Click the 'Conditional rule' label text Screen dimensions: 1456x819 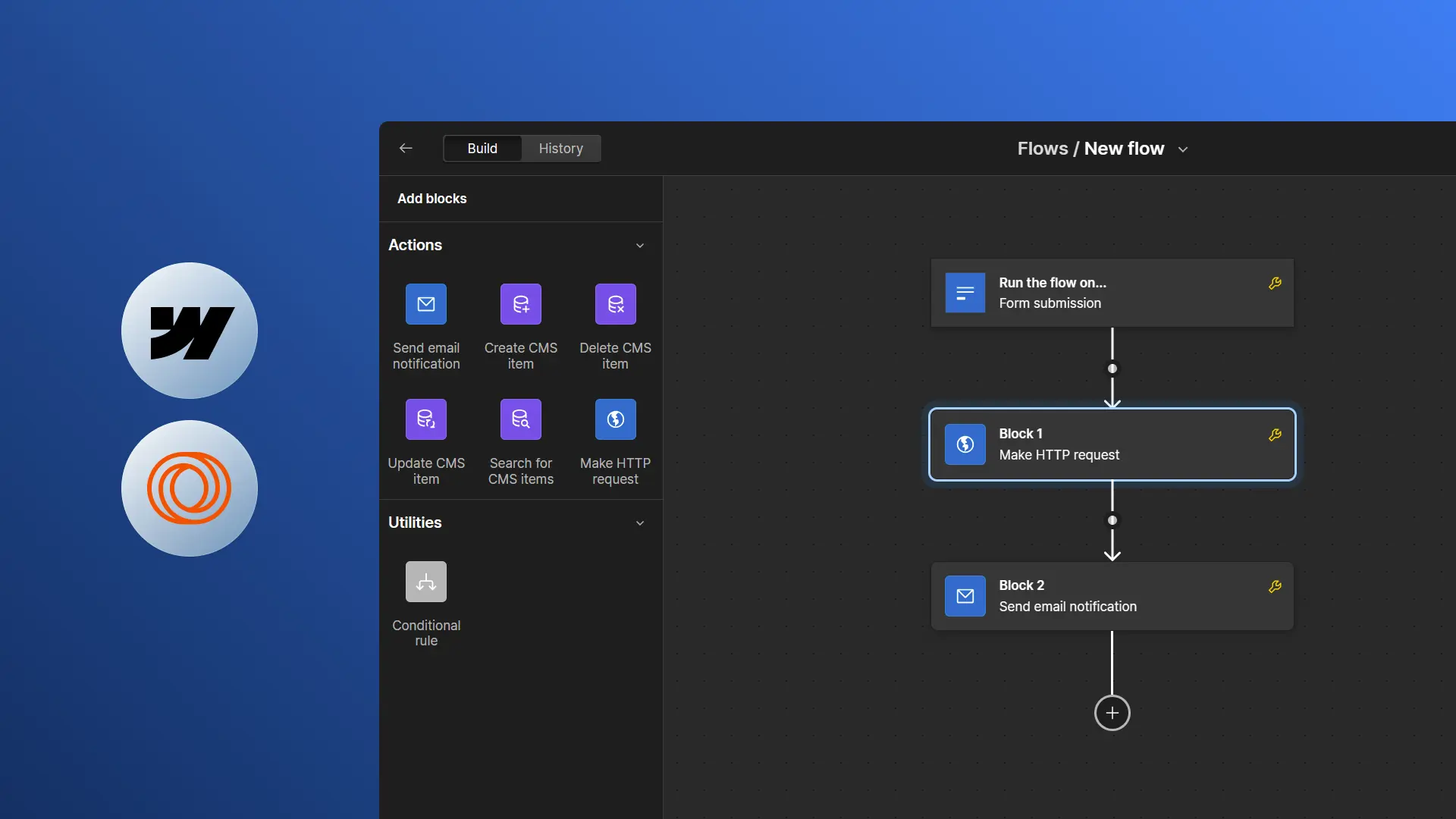coord(426,632)
